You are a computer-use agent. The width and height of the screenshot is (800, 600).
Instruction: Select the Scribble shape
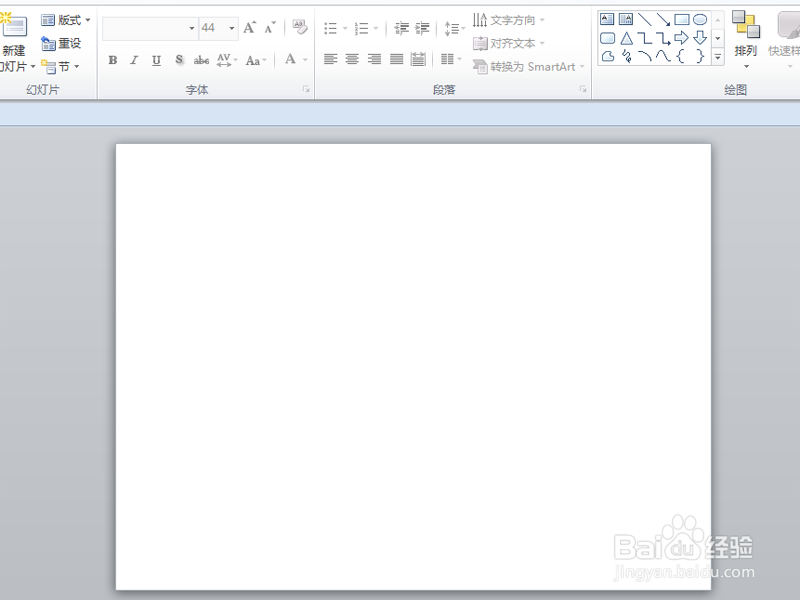tap(626, 56)
